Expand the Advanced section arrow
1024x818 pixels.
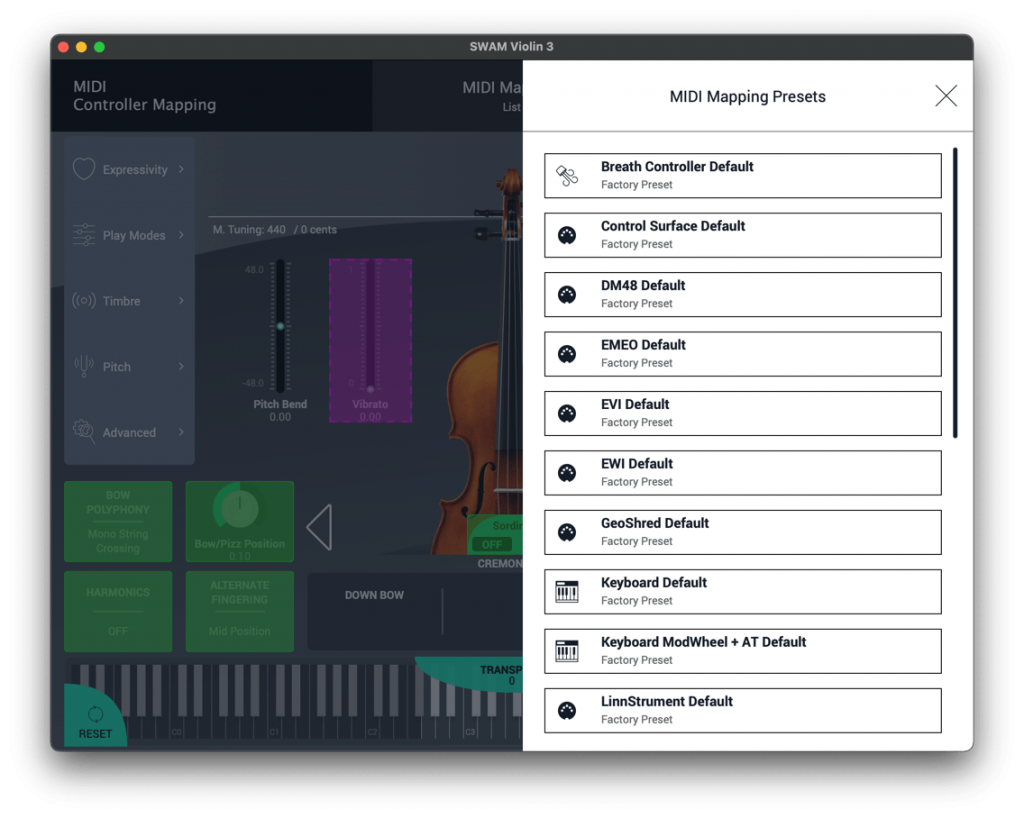point(181,432)
